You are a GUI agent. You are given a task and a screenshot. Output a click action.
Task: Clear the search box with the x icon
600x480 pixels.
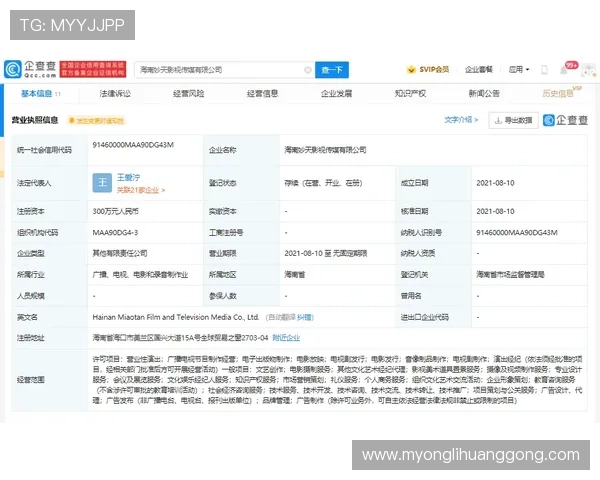308,70
